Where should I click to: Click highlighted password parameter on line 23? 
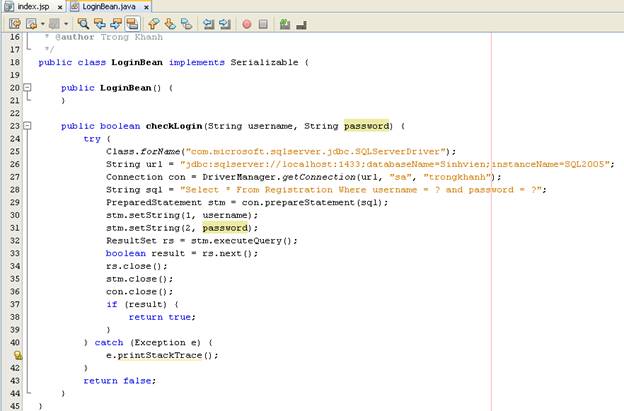[367, 126]
